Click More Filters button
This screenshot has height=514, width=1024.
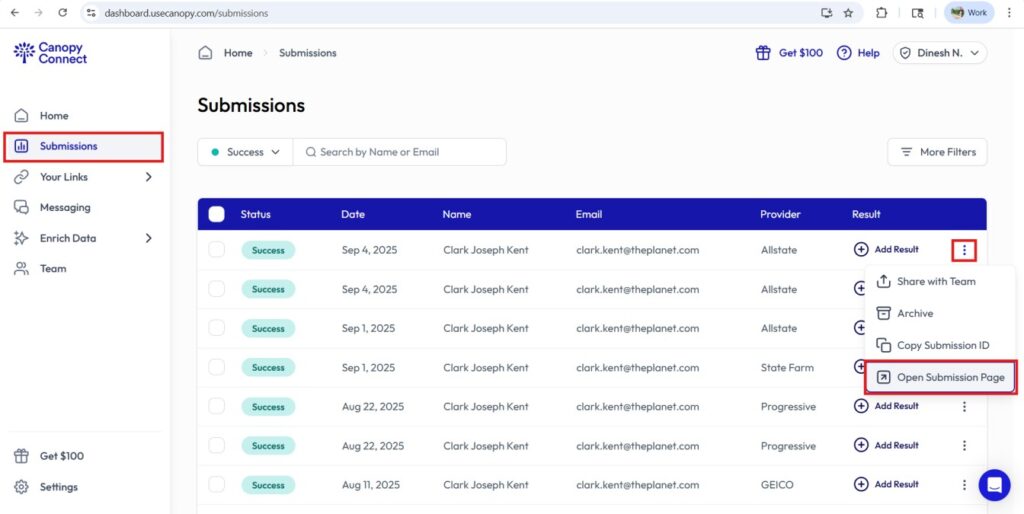937,152
